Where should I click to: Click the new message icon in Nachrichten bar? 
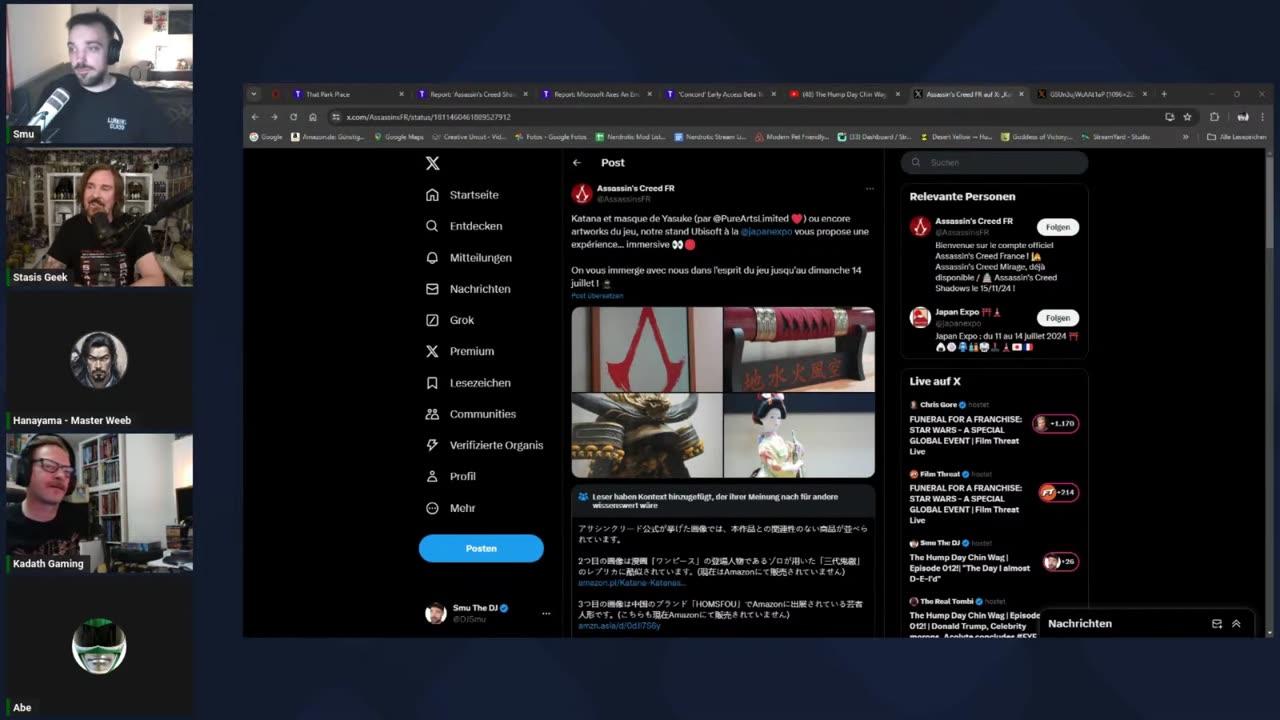1217,623
